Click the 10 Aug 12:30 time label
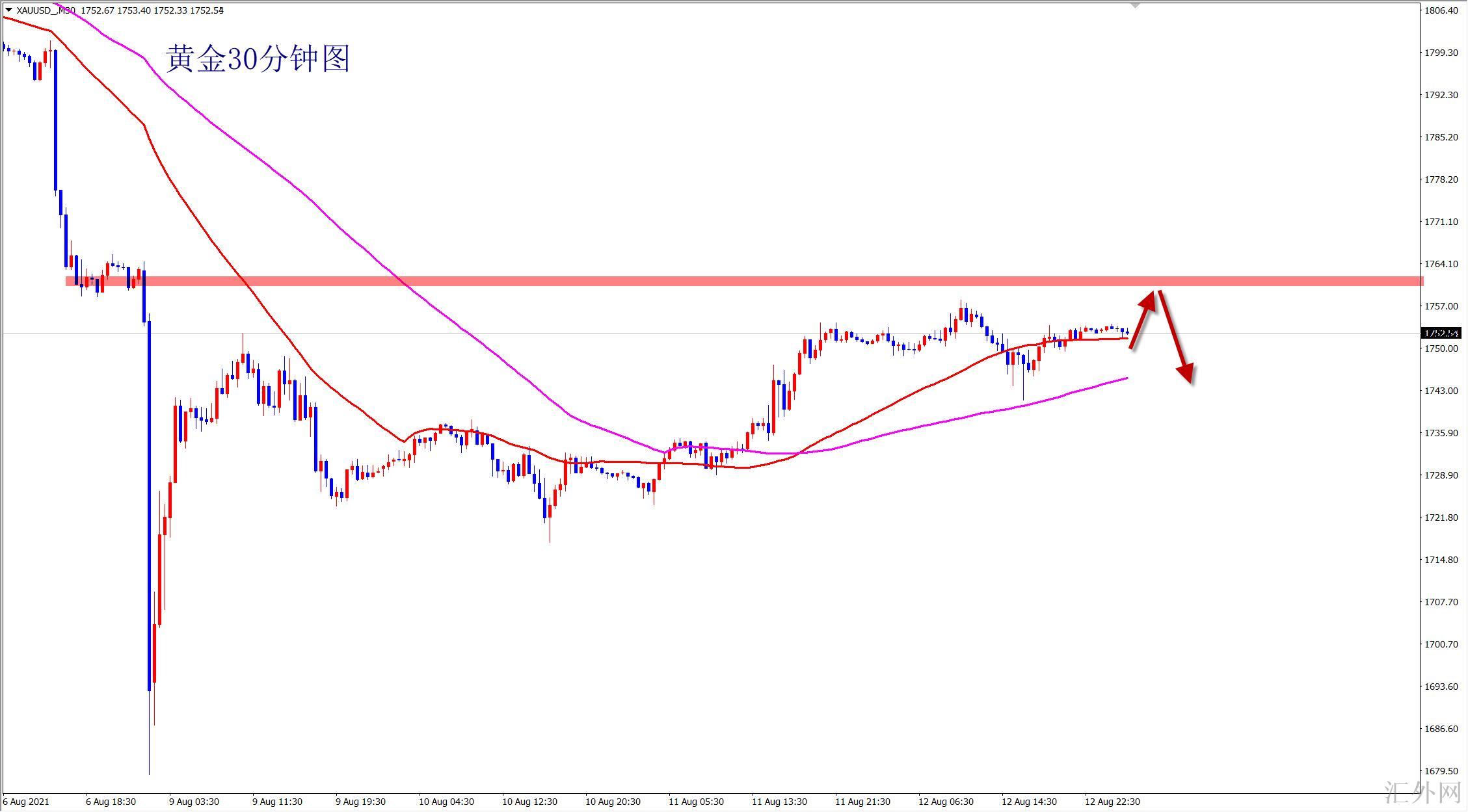The image size is (1468, 812). coord(529,802)
